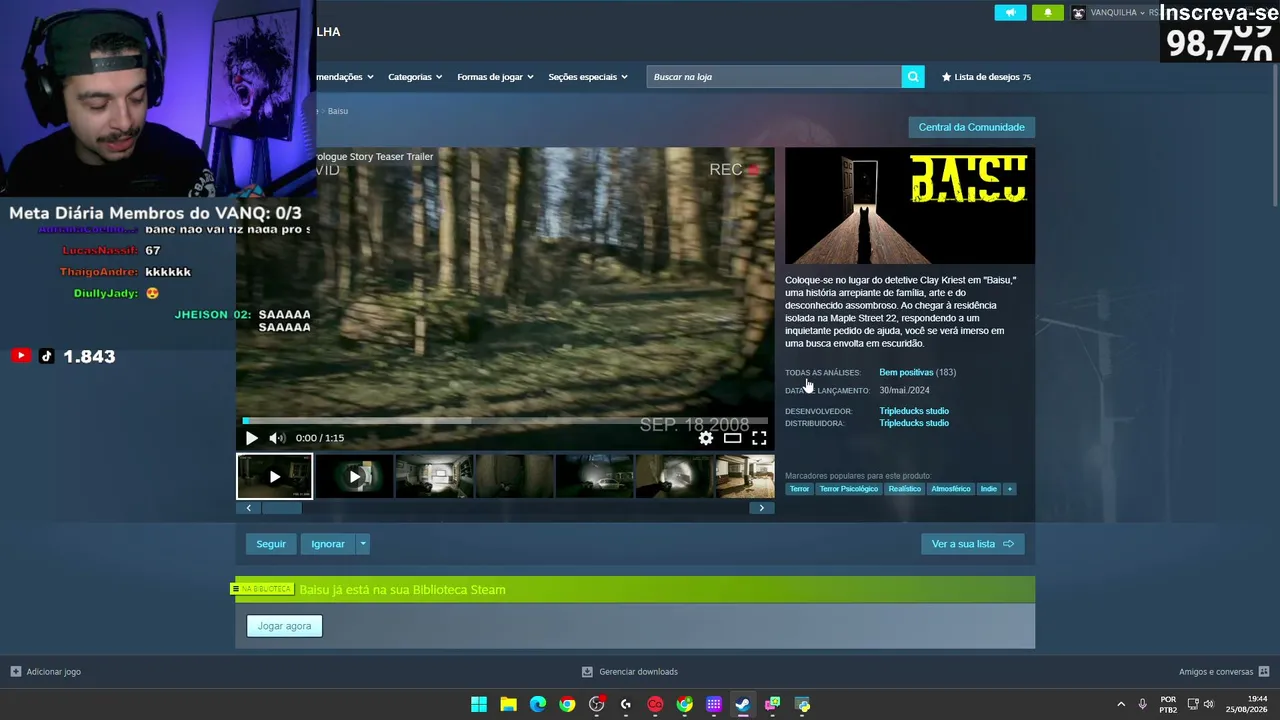Open the video player settings gear
Screen dimensions: 1280x720
[706, 438]
